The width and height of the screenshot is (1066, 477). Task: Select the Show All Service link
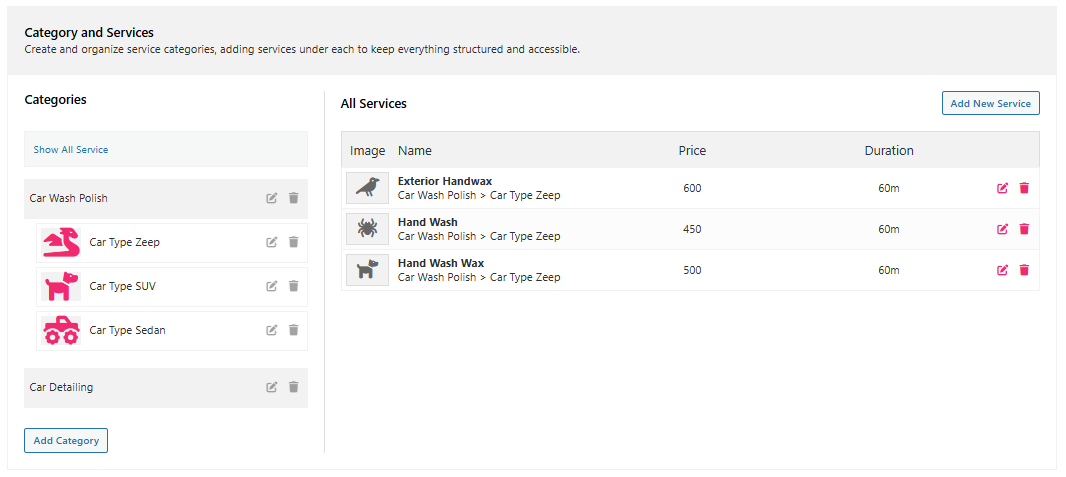pos(71,149)
